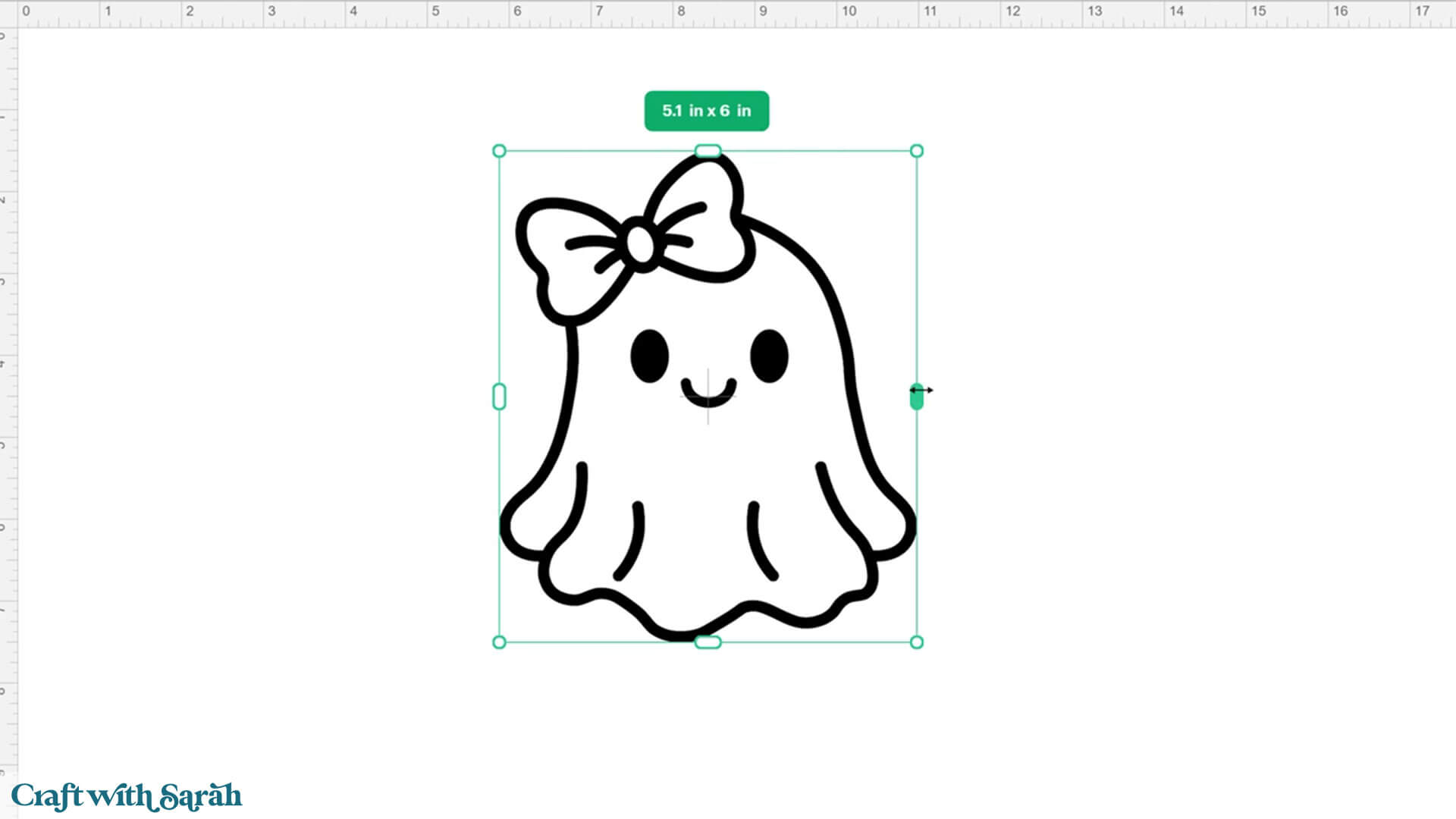The width and height of the screenshot is (1456, 819).
Task: Click the 17 mark on the top ruler
Action: 1422,11
